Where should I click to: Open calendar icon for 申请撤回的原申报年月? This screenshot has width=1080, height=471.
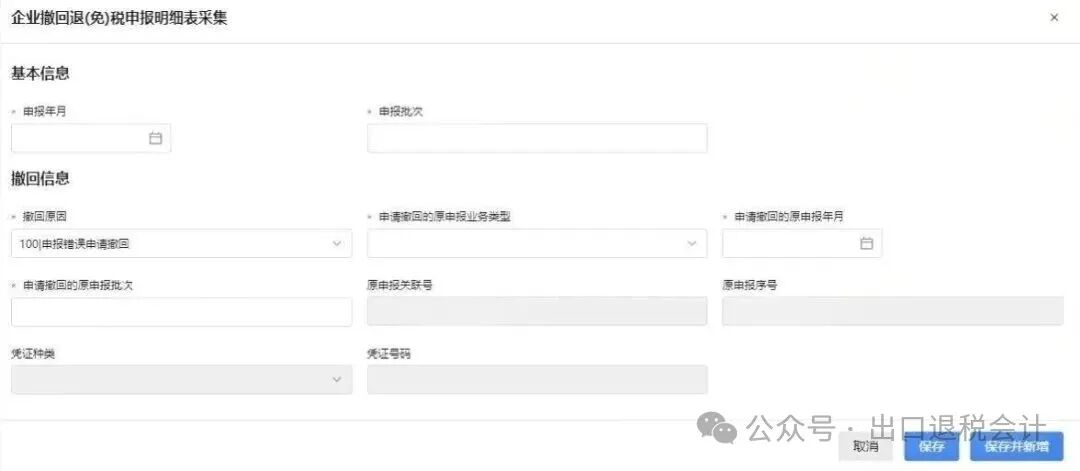866,243
